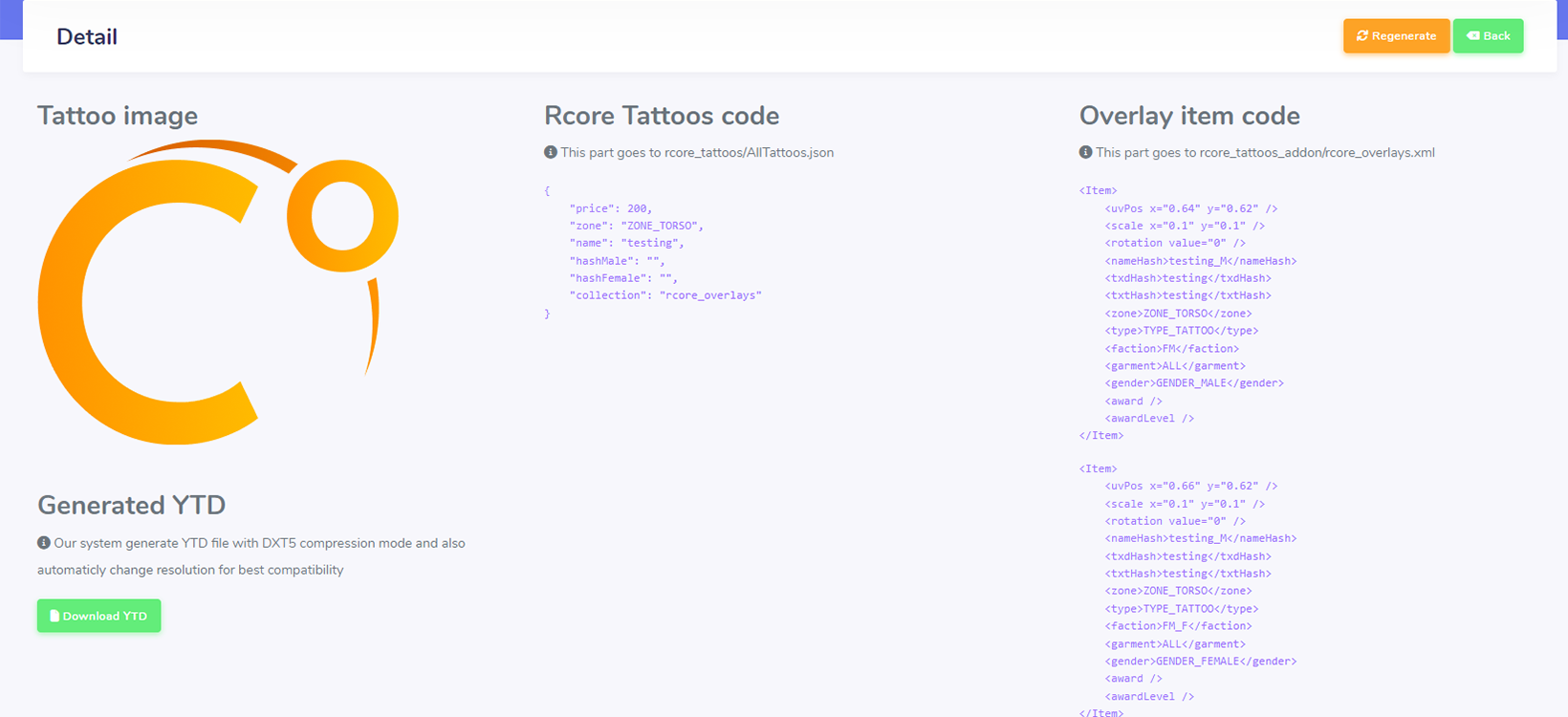
Task: Click the info icon beside the rcore_overlays.xml note
Action: (x=1086, y=152)
